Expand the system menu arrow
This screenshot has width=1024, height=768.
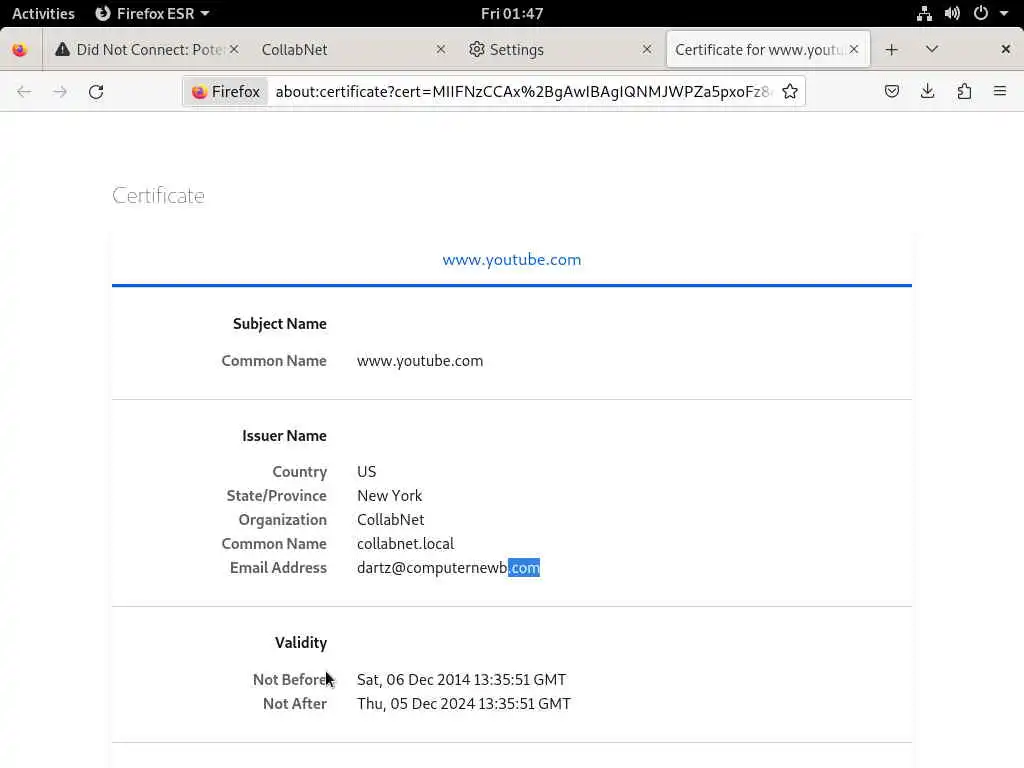[1004, 14]
